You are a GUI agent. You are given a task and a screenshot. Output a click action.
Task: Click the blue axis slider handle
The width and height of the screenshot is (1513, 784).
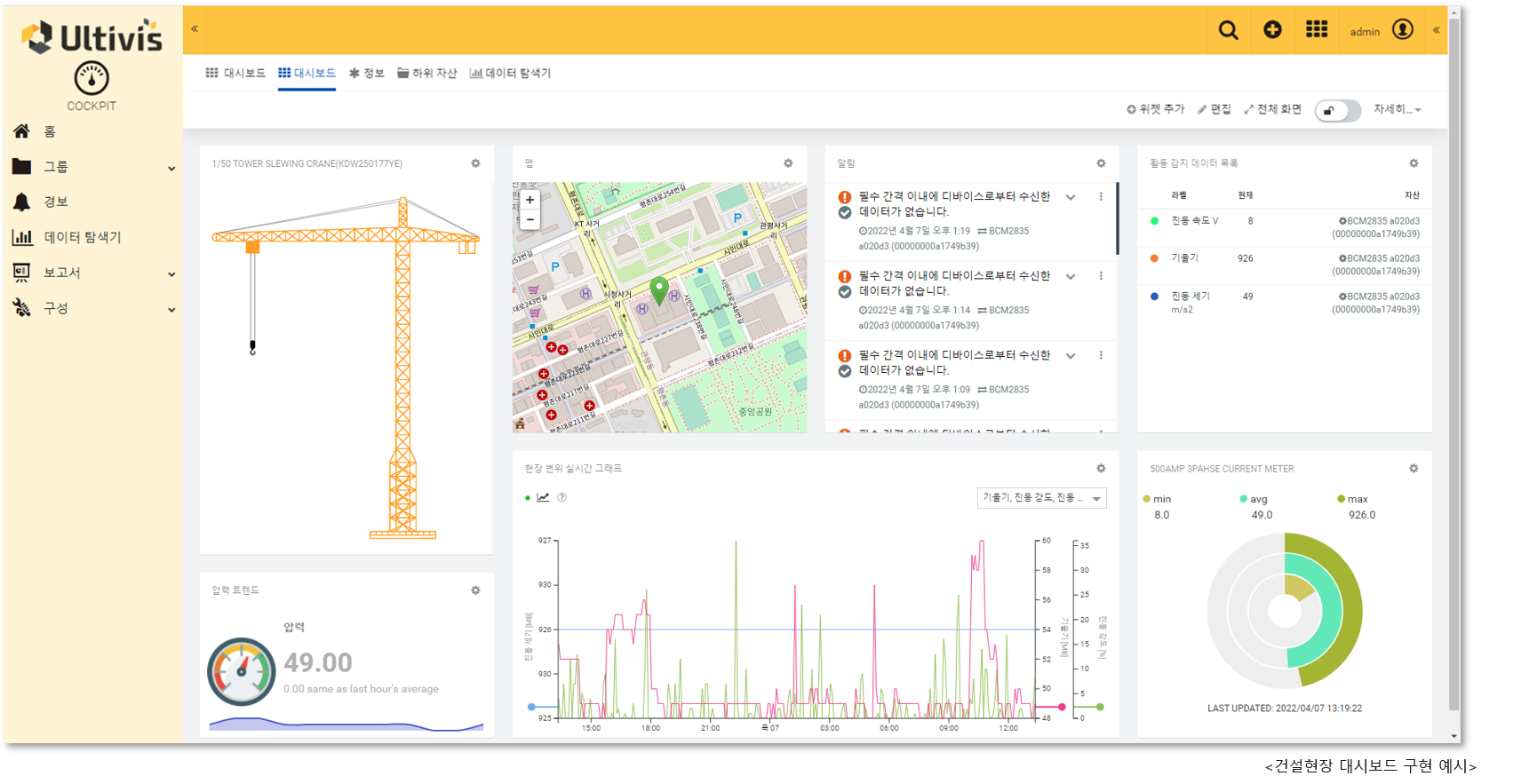coord(531,707)
